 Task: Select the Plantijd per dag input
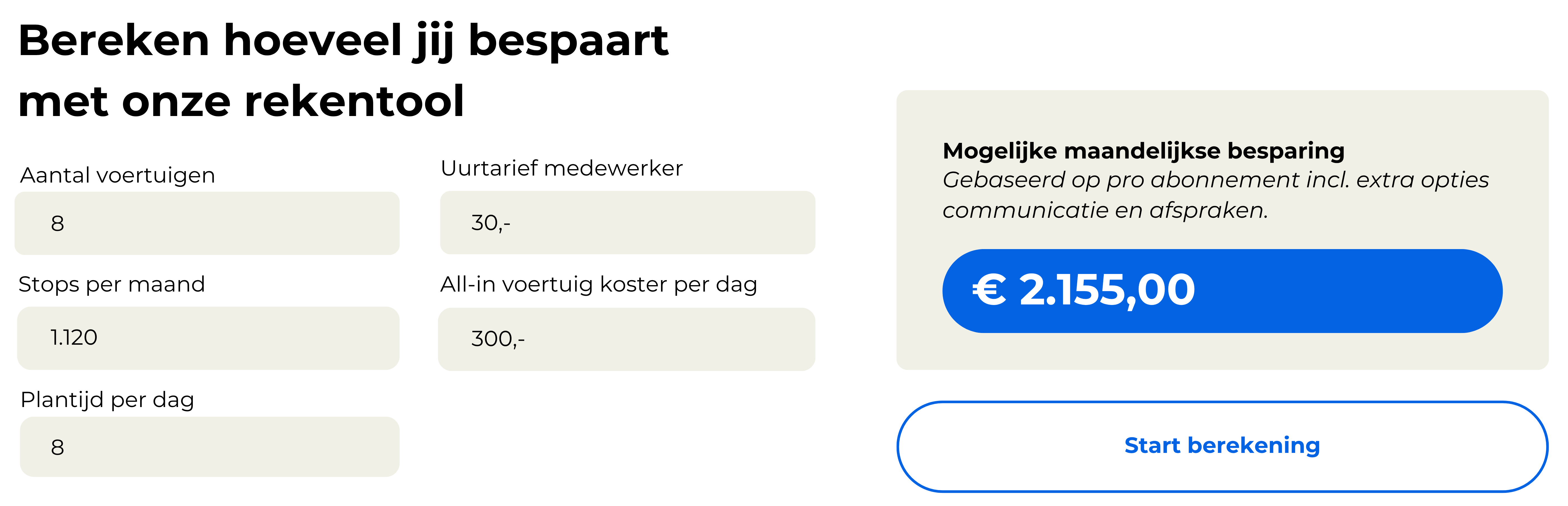click(x=209, y=446)
